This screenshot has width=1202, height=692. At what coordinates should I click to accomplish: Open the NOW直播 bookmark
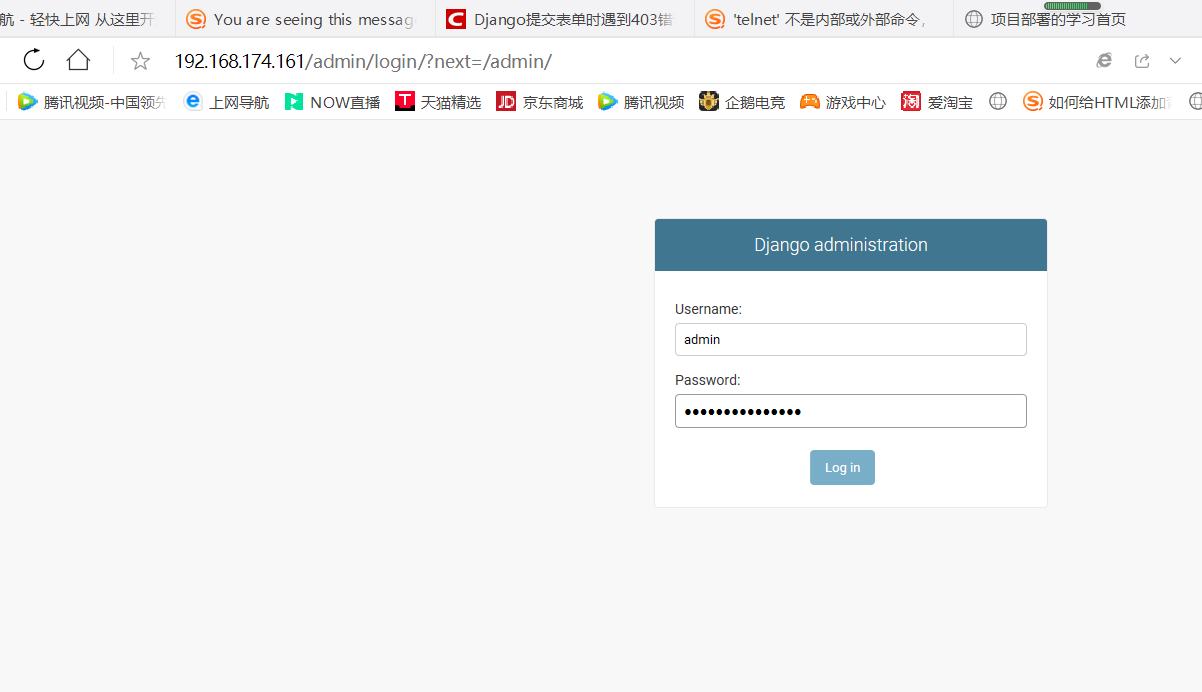(x=333, y=101)
